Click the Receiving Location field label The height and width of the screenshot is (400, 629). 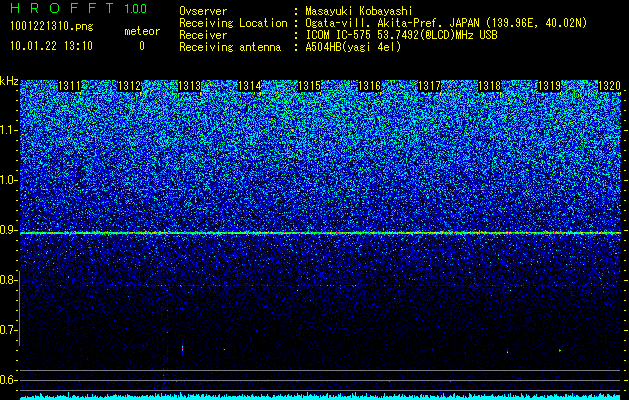click(x=233, y=23)
